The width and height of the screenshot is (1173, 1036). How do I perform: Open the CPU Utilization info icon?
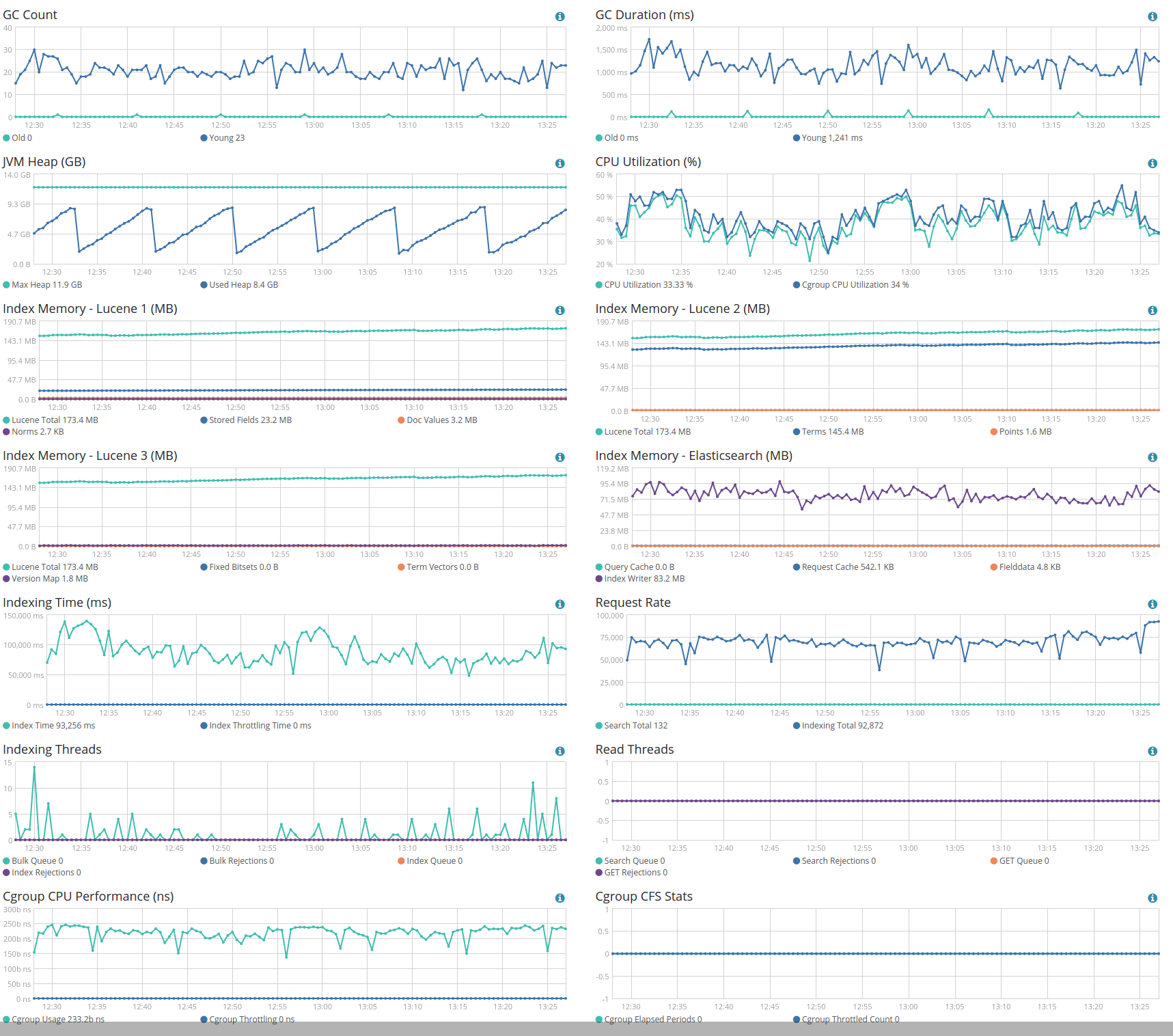pyautogui.click(x=1152, y=163)
